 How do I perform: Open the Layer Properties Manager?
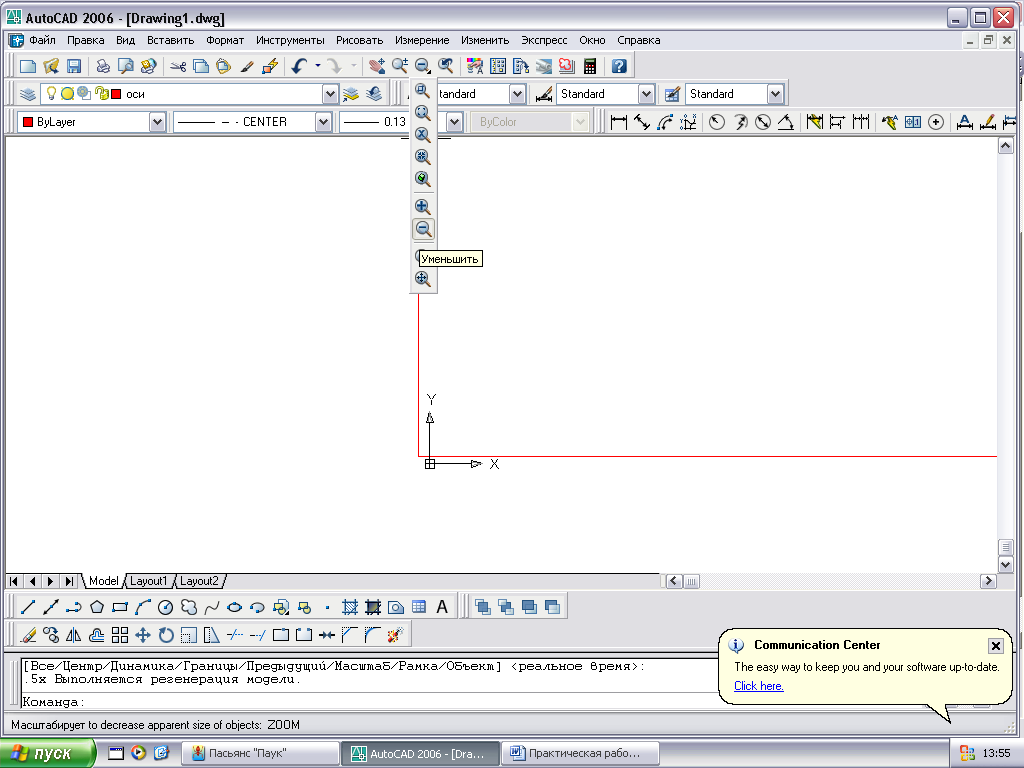point(27,94)
